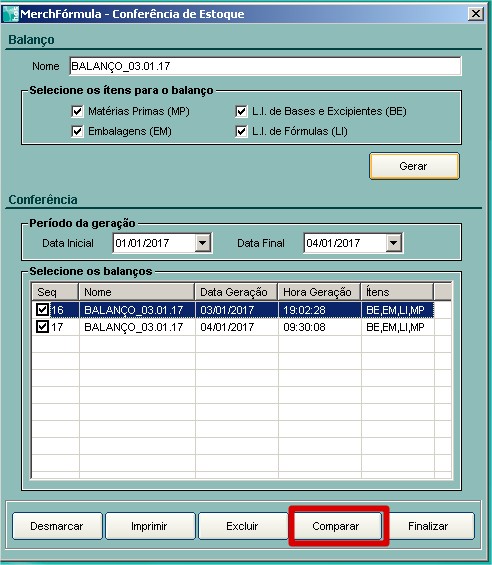Click the Excluir button
The image size is (492, 565).
click(x=243, y=526)
